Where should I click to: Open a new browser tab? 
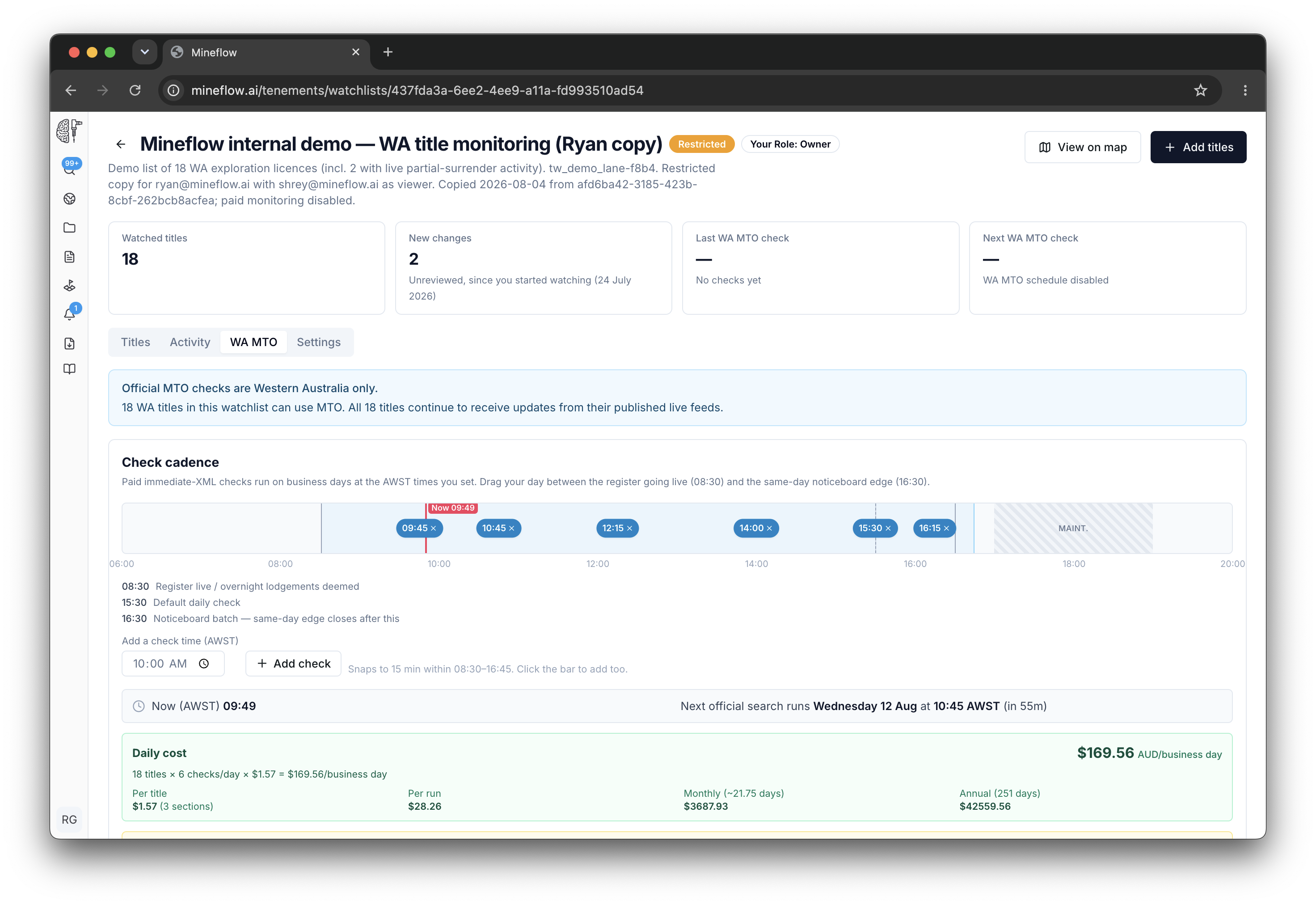pos(388,52)
